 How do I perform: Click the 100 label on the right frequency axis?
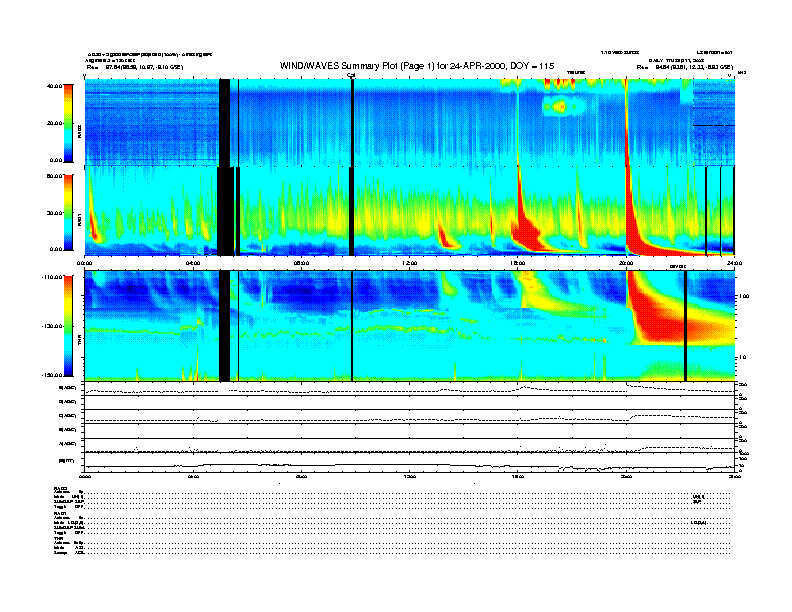coord(744,296)
